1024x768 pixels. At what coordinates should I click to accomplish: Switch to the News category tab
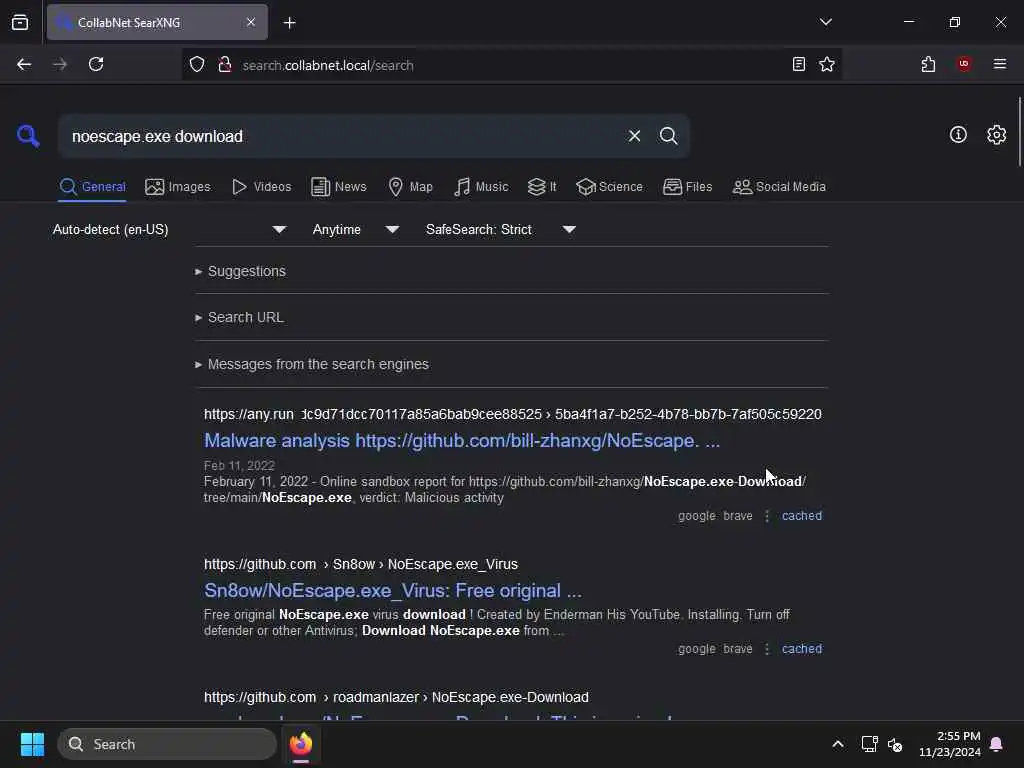[339, 187]
